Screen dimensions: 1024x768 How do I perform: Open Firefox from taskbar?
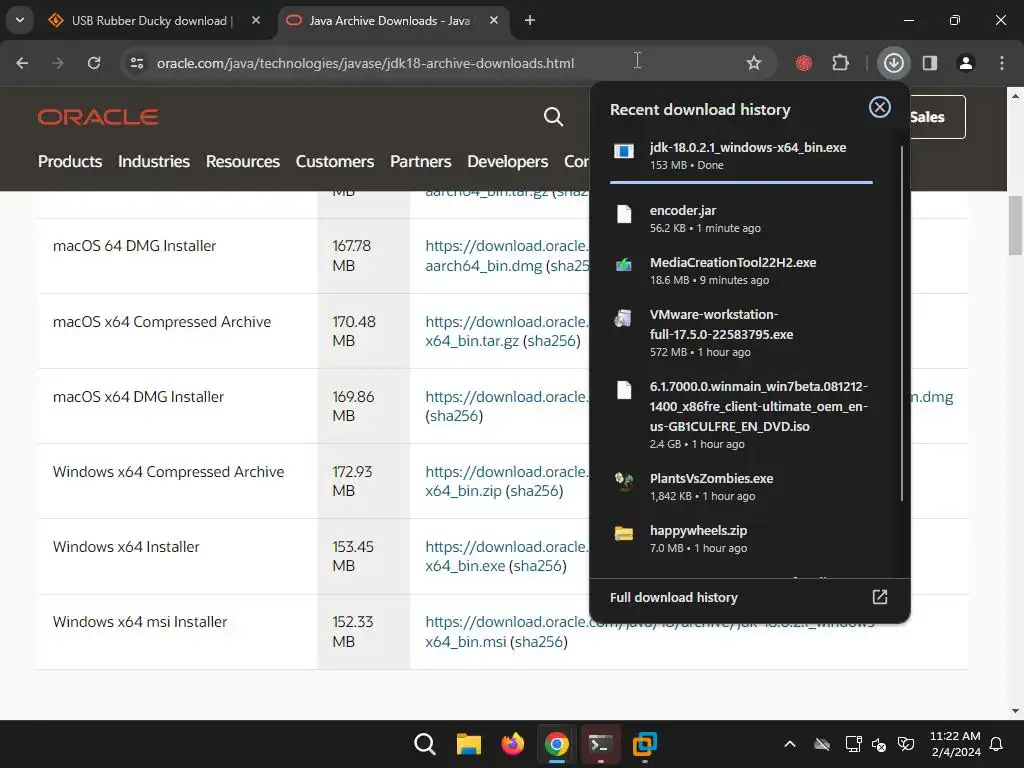point(513,744)
